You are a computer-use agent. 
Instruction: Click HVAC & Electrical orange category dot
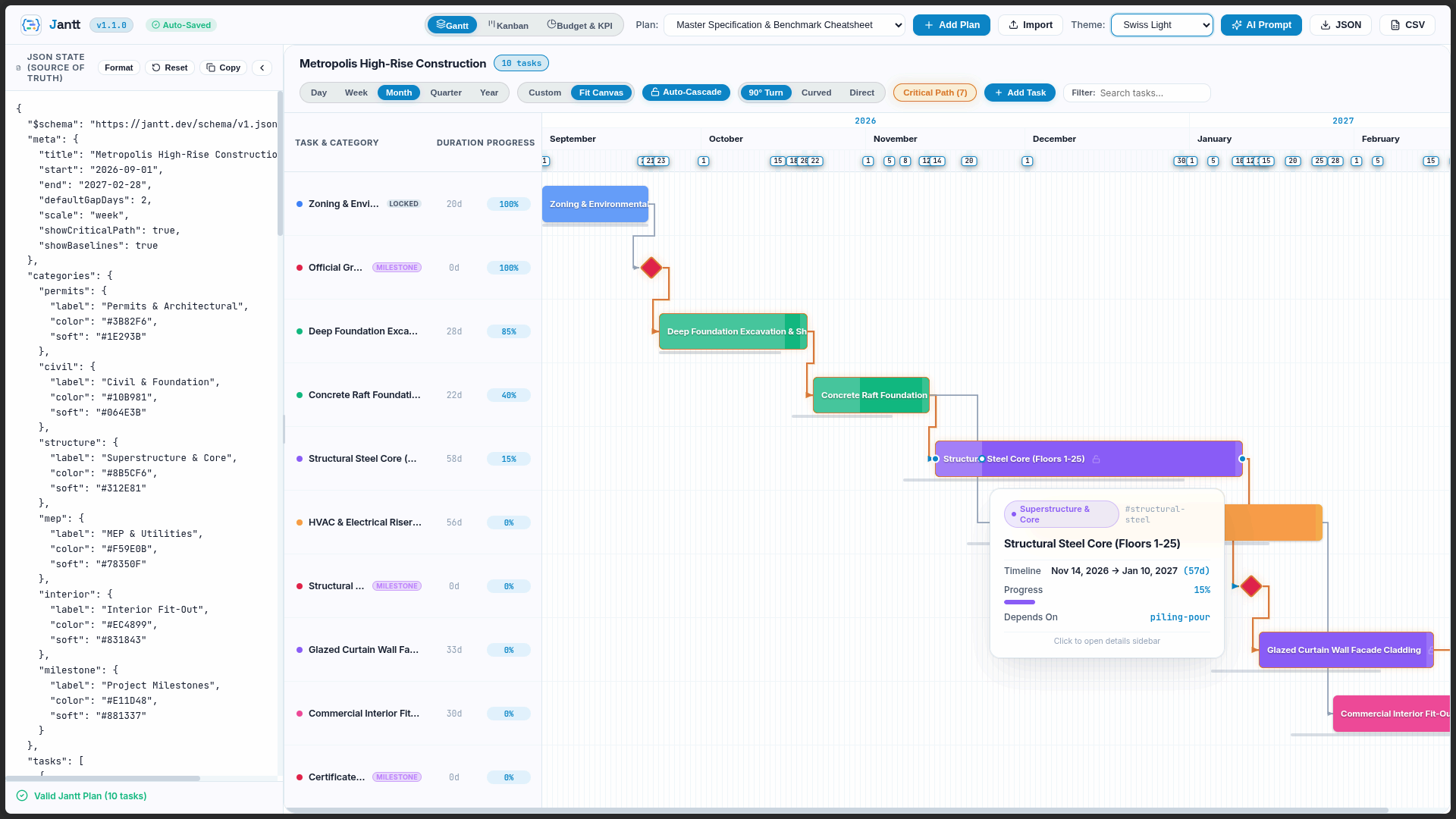pyautogui.click(x=300, y=522)
